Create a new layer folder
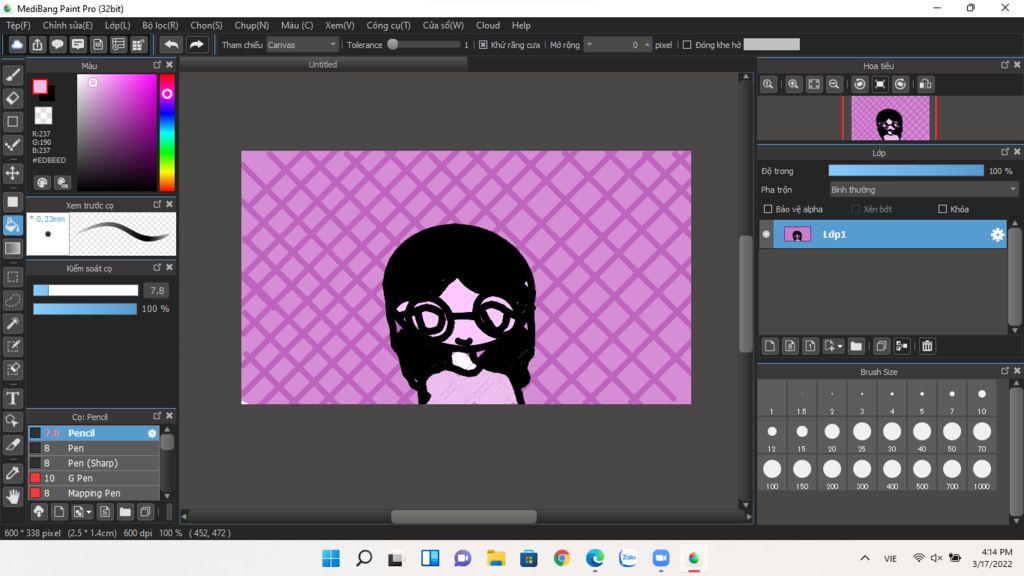 pyautogui.click(x=856, y=346)
